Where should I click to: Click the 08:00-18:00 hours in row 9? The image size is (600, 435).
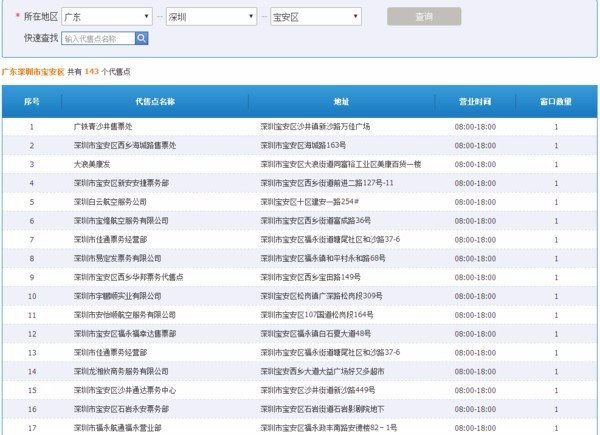[475, 277]
